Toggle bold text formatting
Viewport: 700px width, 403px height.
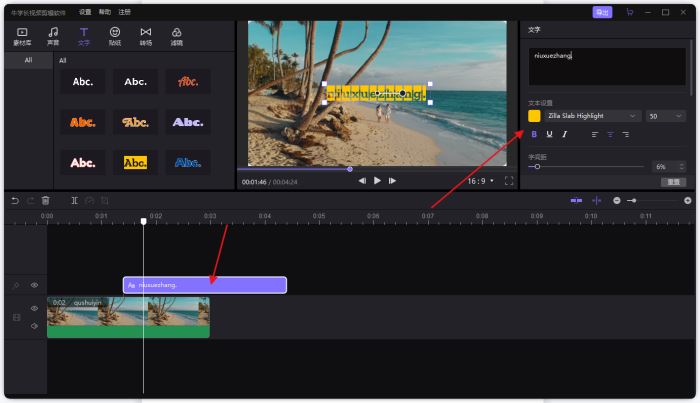point(534,134)
